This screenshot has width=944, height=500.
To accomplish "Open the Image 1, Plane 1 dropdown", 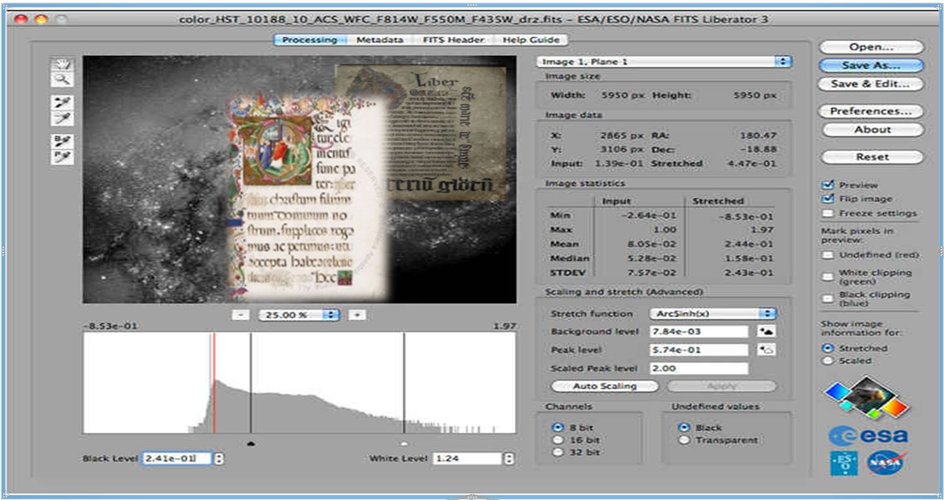I will coord(664,62).
